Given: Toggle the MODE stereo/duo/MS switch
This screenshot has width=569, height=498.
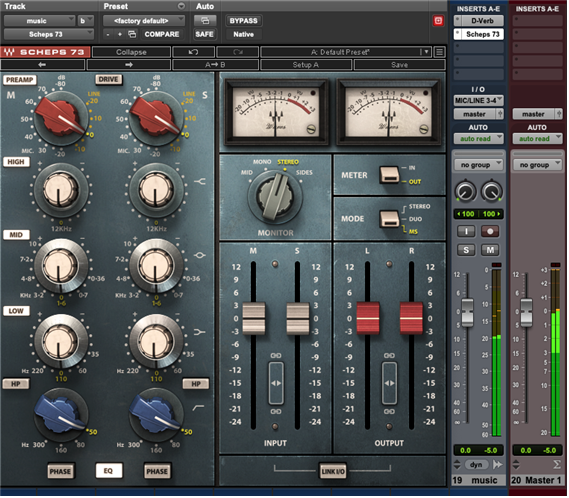Looking at the screenshot, I should coord(389,219).
